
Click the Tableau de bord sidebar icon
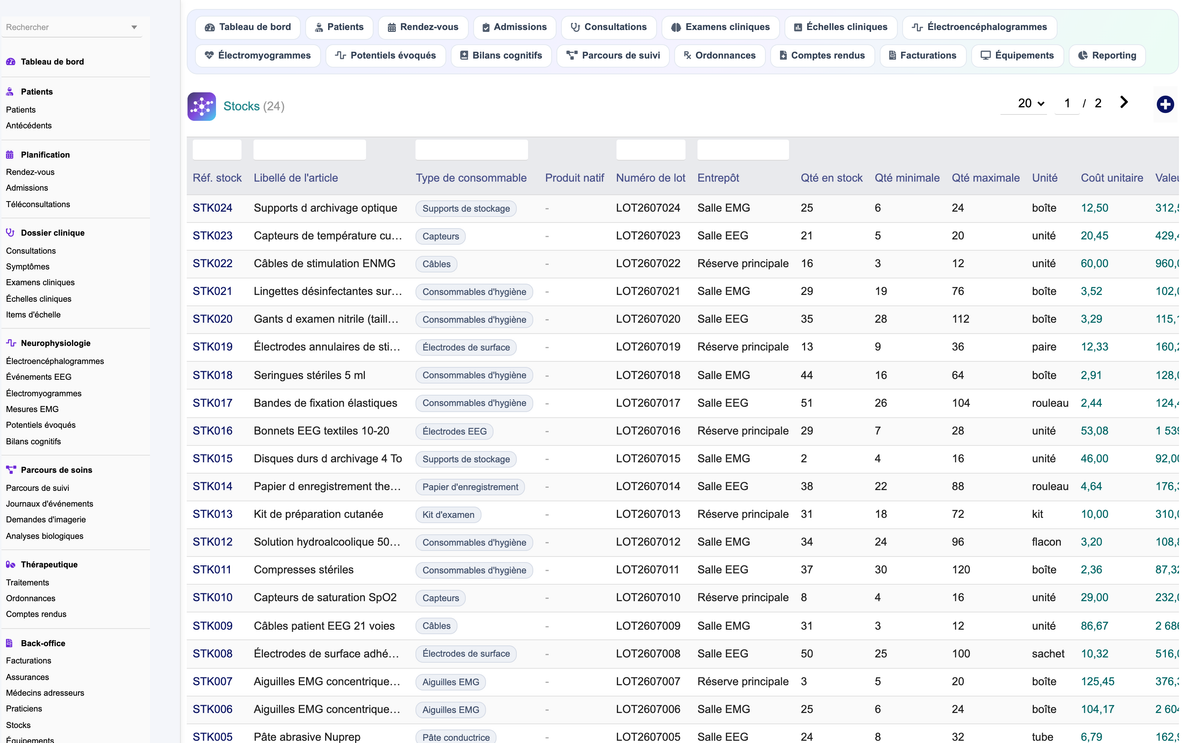(11, 62)
